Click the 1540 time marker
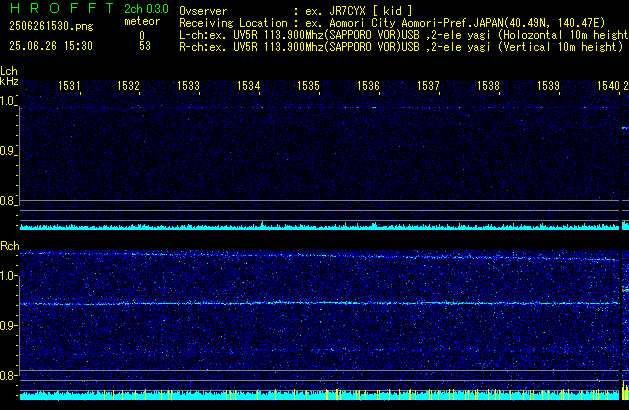This screenshot has height=410, width=629. [609, 86]
